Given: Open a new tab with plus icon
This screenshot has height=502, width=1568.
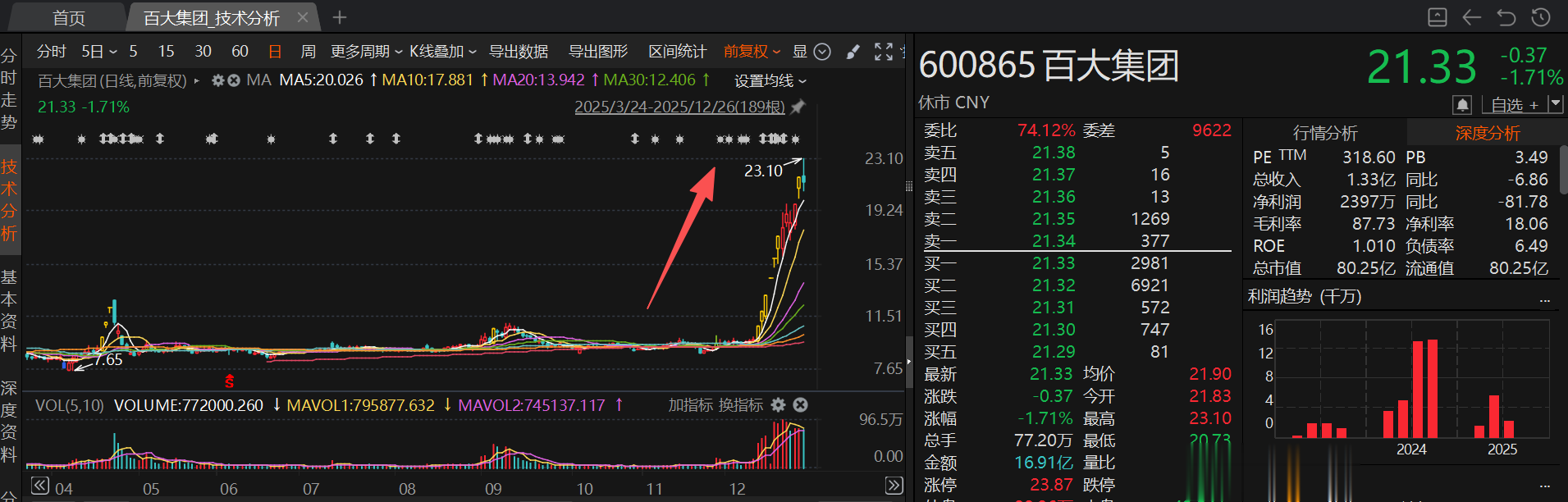Looking at the screenshot, I should [340, 17].
